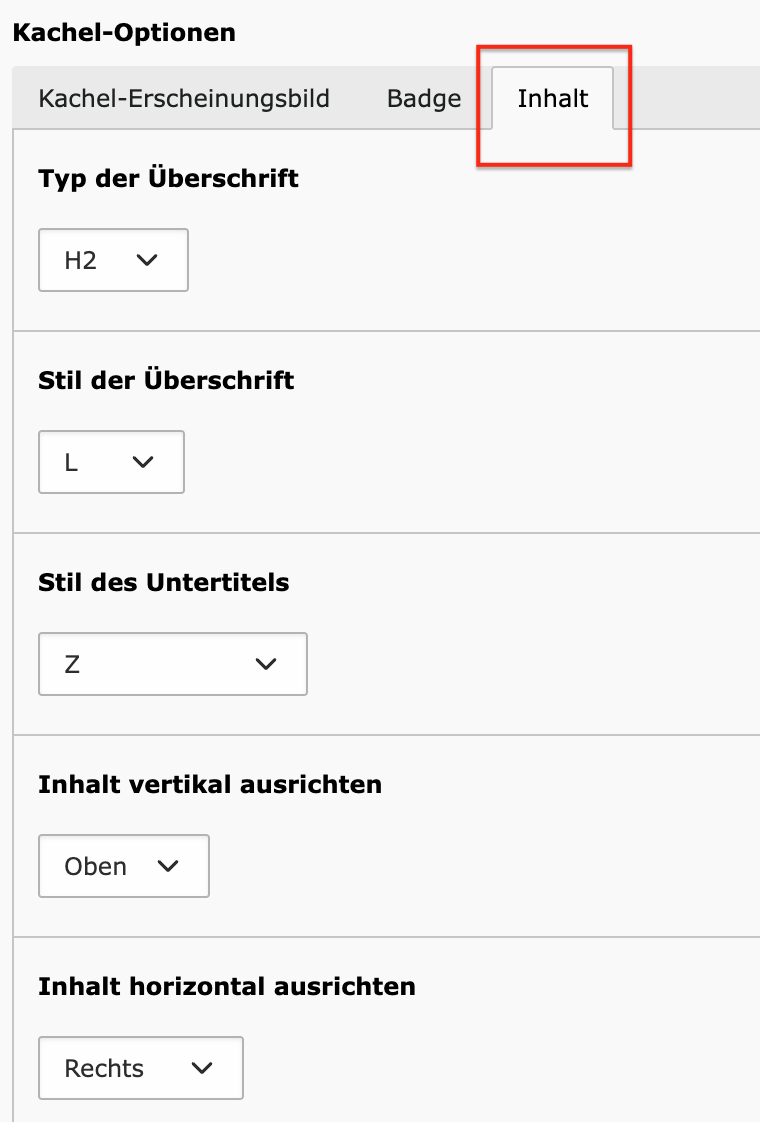760x1122 pixels.
Task: Click the chevron arrow beside L
Action: [x=143, y=462]
